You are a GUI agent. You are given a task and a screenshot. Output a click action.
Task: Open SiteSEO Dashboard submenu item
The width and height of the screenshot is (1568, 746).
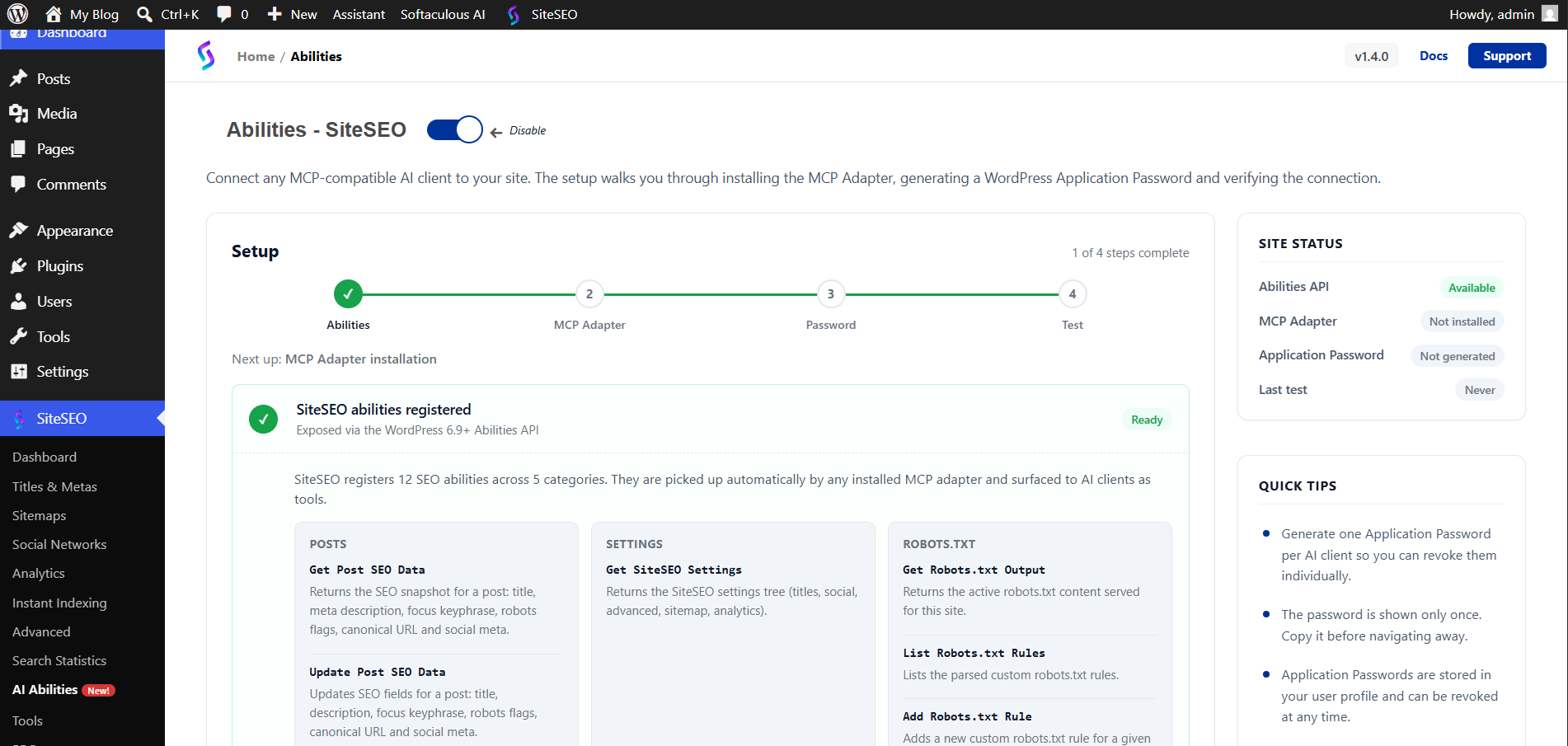tap(45, 457)
